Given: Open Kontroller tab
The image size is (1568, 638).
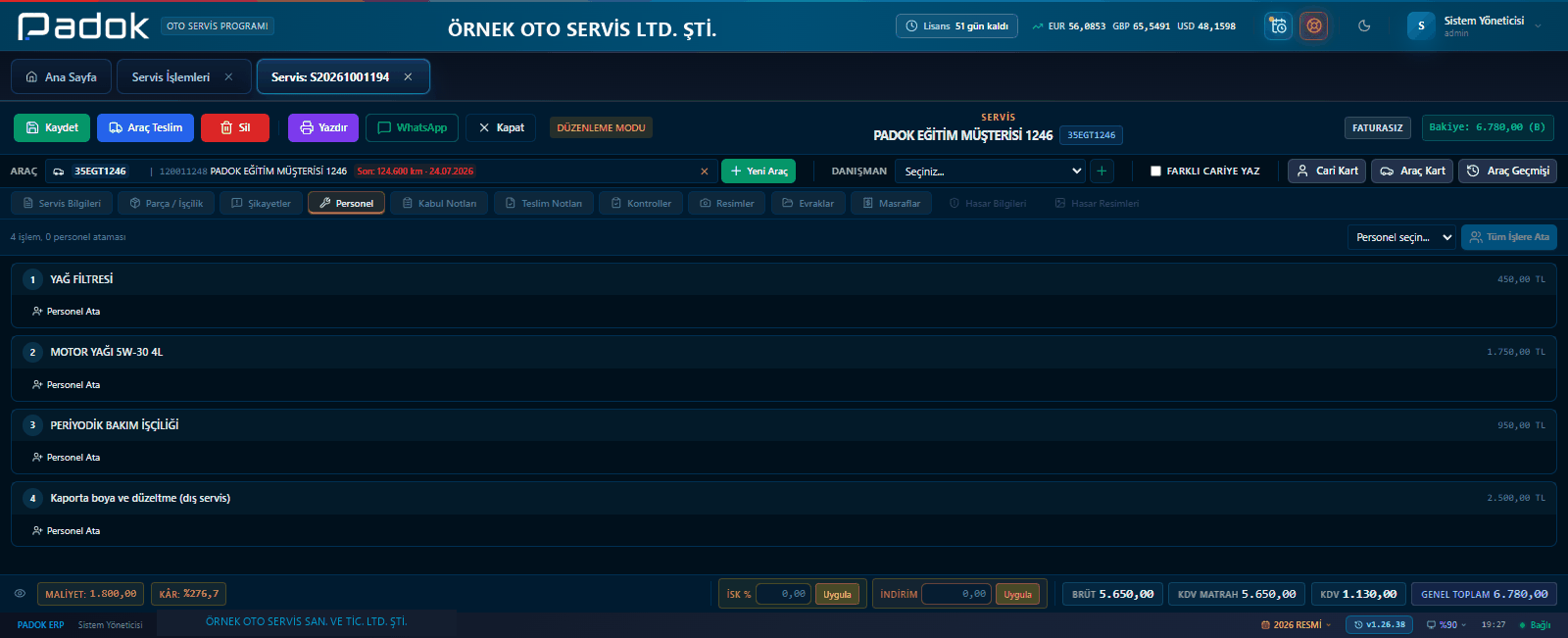Looking at the screenshot, I should click(641, 203).
